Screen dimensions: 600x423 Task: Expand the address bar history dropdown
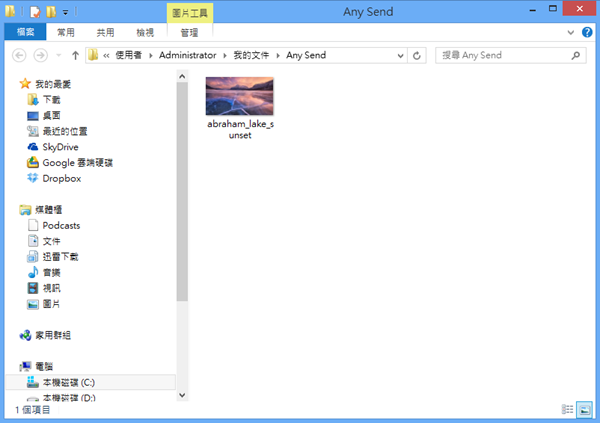point(400,56)
